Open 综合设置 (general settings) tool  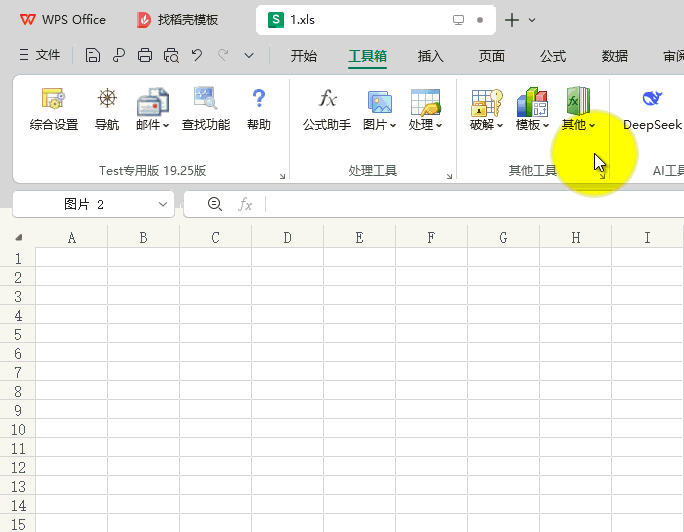[53, 109]
